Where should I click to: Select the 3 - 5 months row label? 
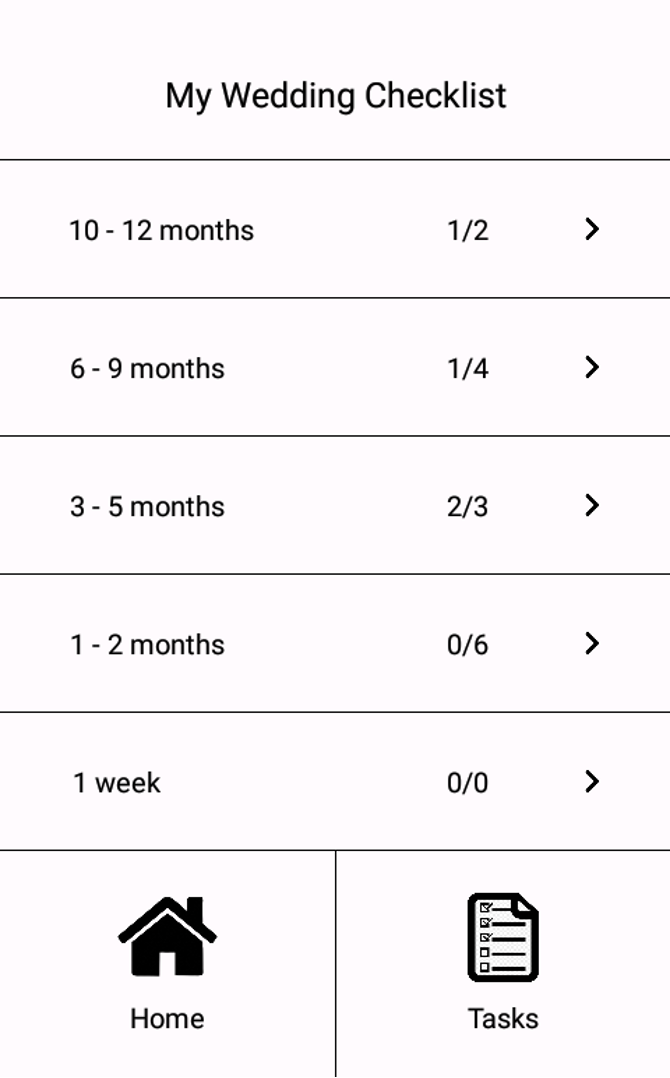(147, 506)
